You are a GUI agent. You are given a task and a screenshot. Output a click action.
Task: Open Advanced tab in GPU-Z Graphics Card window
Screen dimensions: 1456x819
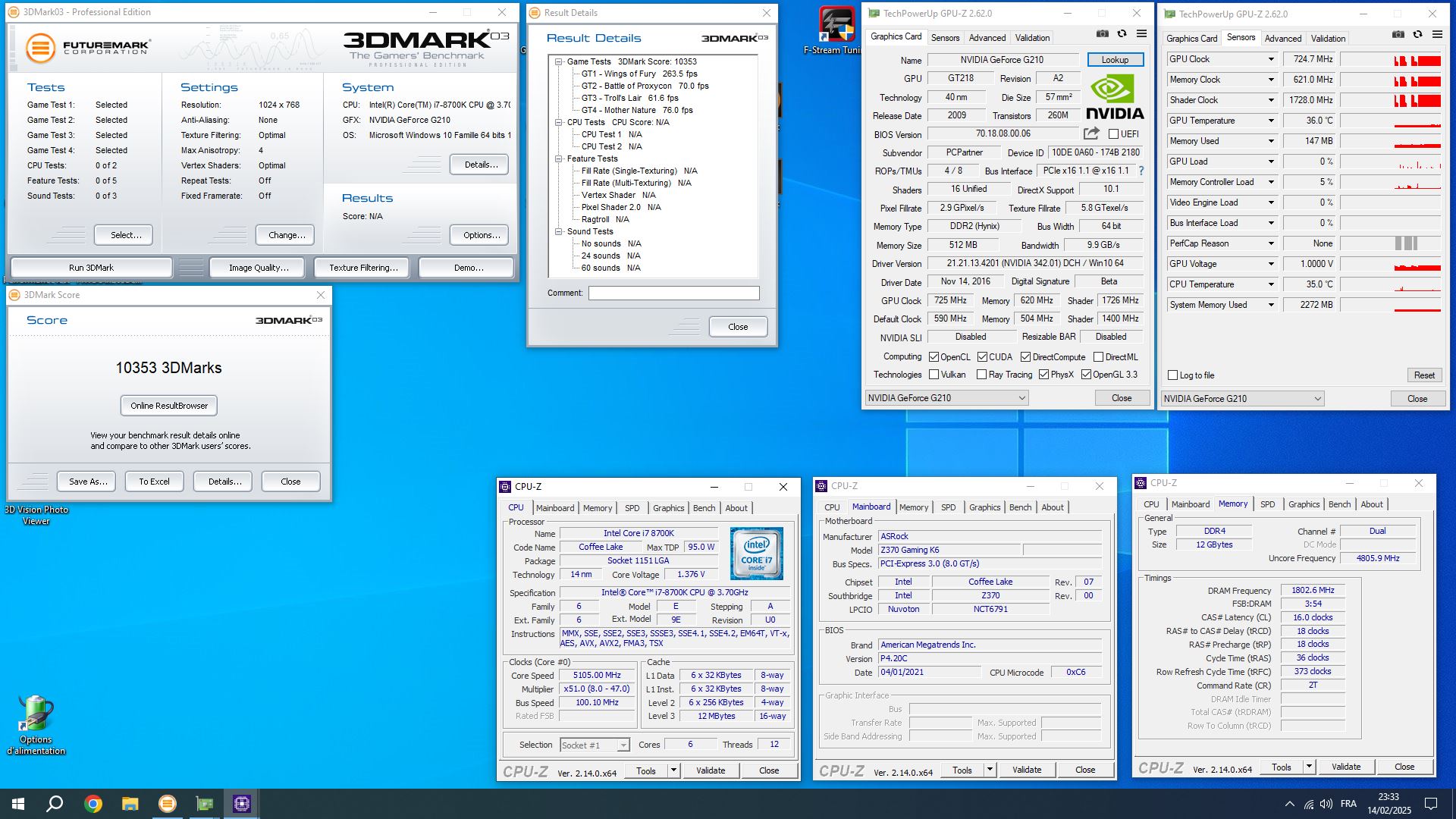[987, 38]
